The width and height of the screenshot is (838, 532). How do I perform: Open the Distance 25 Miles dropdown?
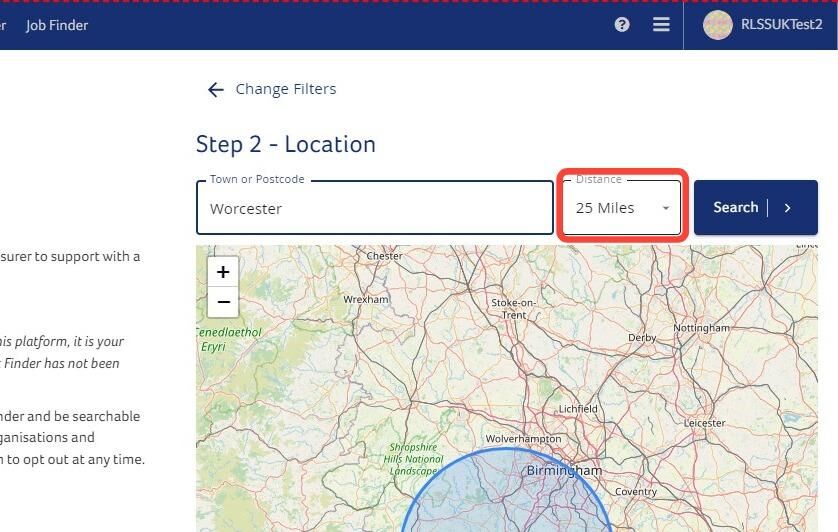tap(622, 207)
